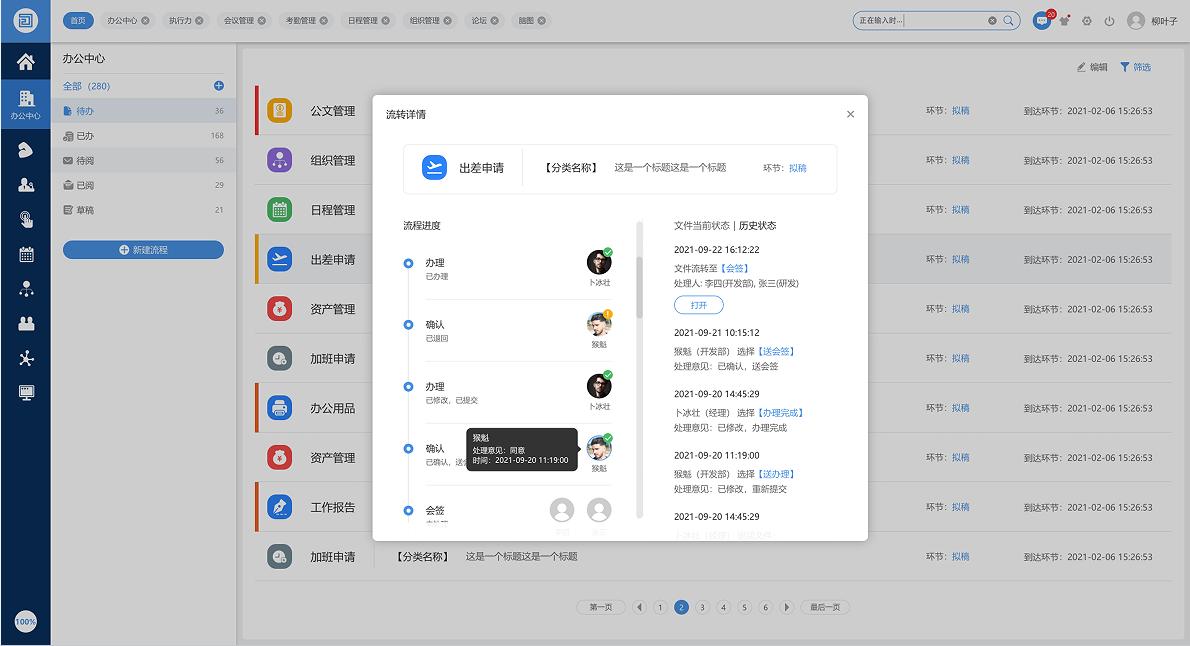
Task: Open the message notifications icon with badge 20
Action: click(1042, 21)
